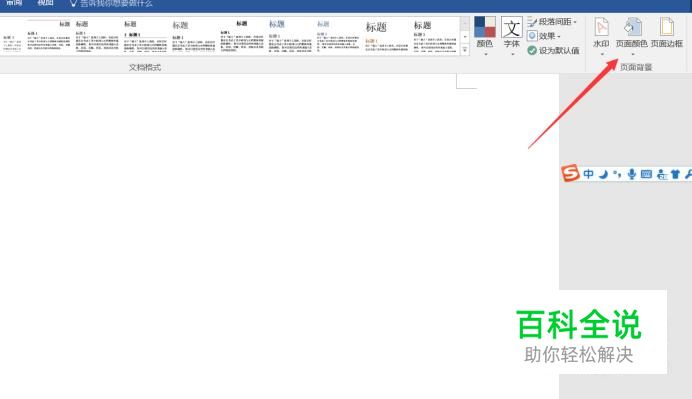Open the 水印 watermark menu
Image resolution: width=692 pixels, height=399 pixels.
(601, 36)
